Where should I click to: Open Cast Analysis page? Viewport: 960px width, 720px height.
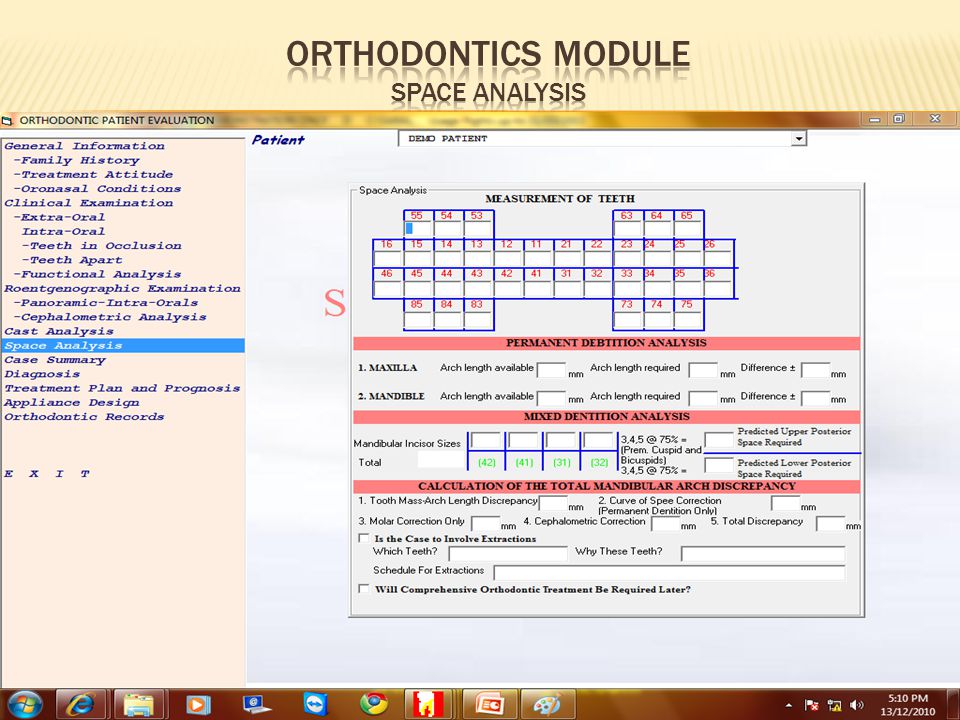(59, 331)
